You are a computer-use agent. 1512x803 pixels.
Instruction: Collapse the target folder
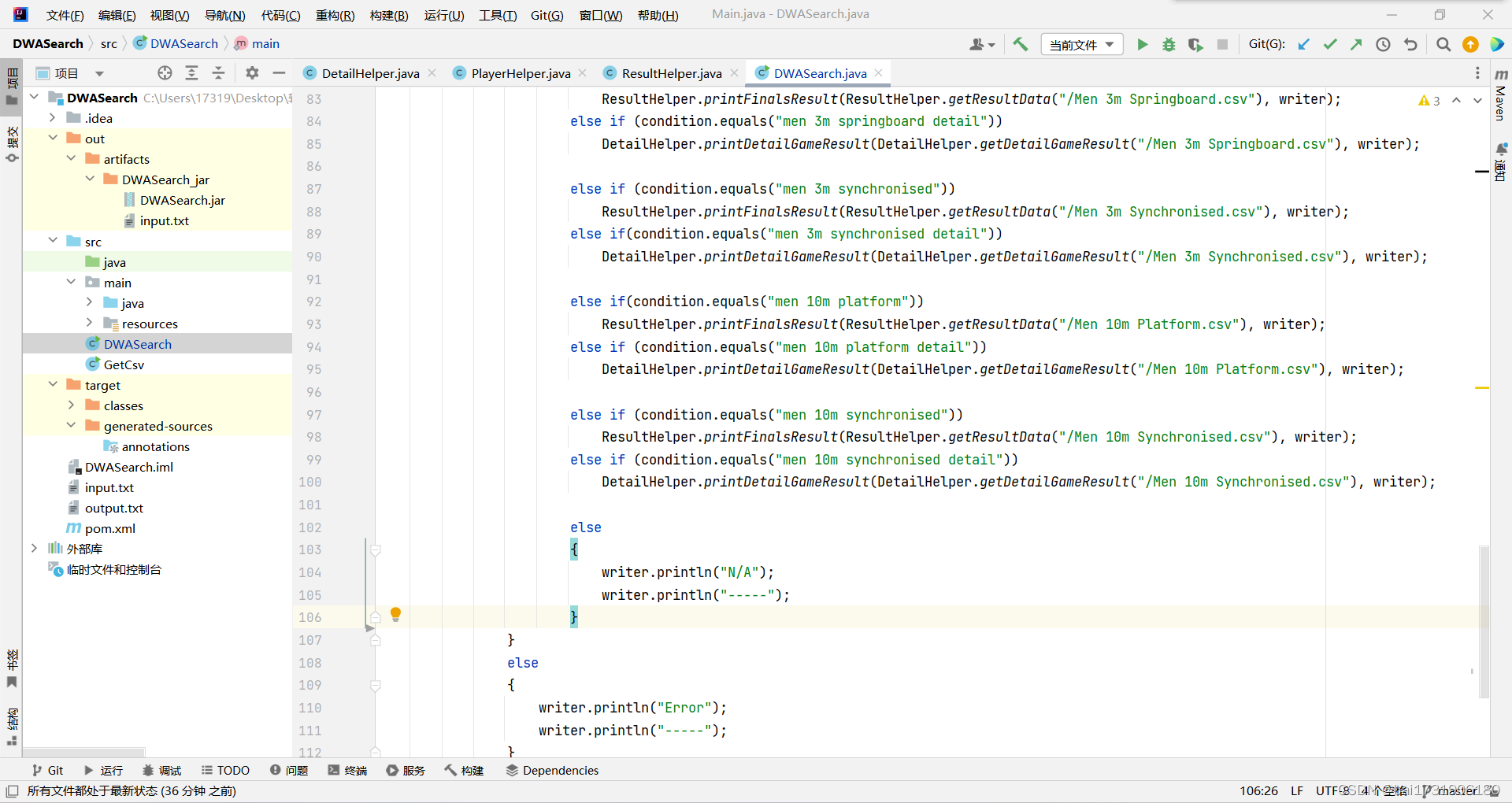coord(53,384)
